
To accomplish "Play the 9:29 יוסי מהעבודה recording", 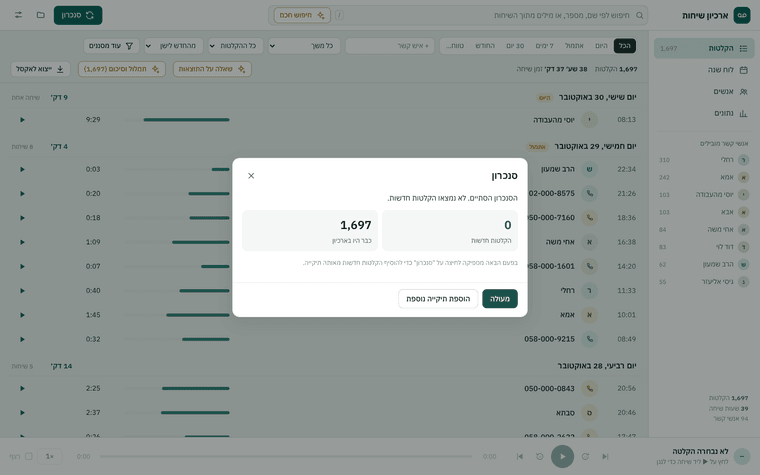I will (22, 120).
